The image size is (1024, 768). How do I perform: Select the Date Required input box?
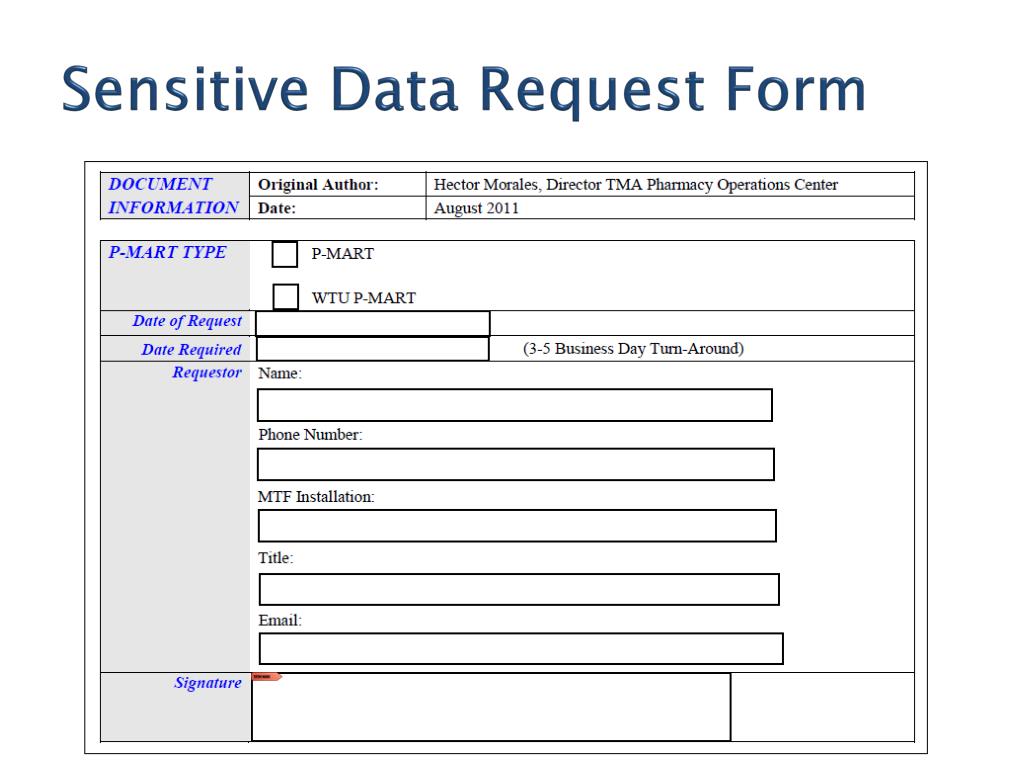(x=372, y=349)
